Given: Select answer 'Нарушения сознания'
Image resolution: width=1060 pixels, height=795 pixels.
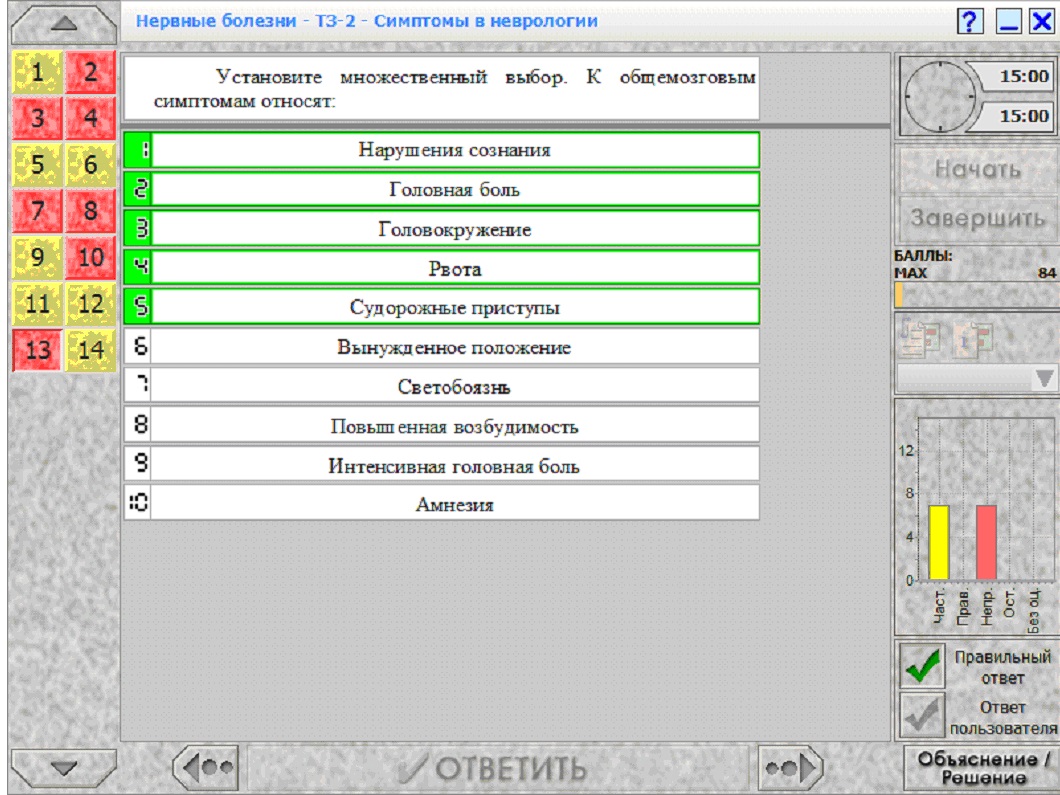Looking at the screenshot, I should tap(441, 150).
